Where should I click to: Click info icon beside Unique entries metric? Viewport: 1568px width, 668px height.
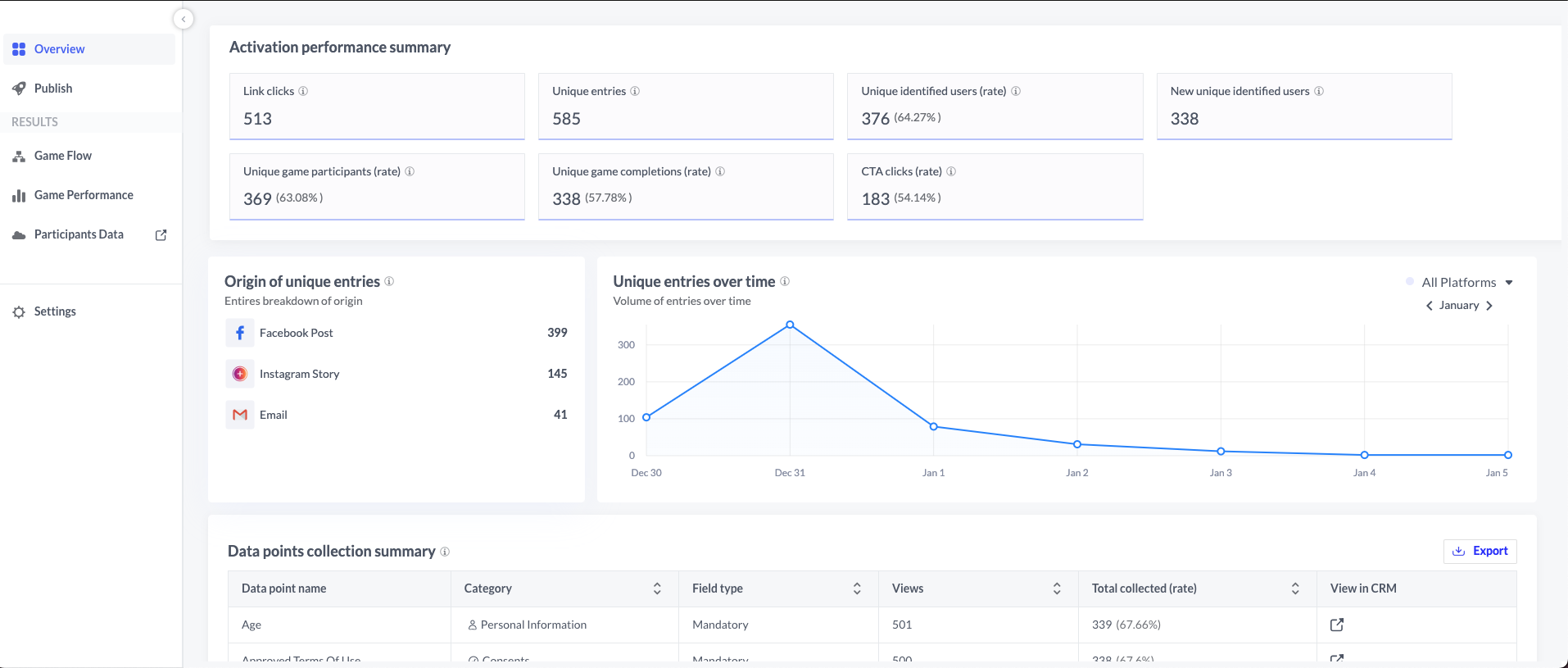pyautogui.click(x=635, y=91)
